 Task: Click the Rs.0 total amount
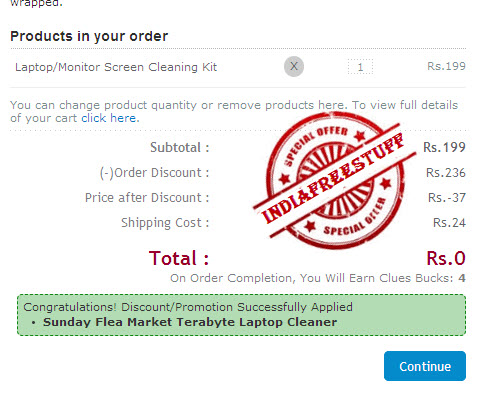(446, 258)
